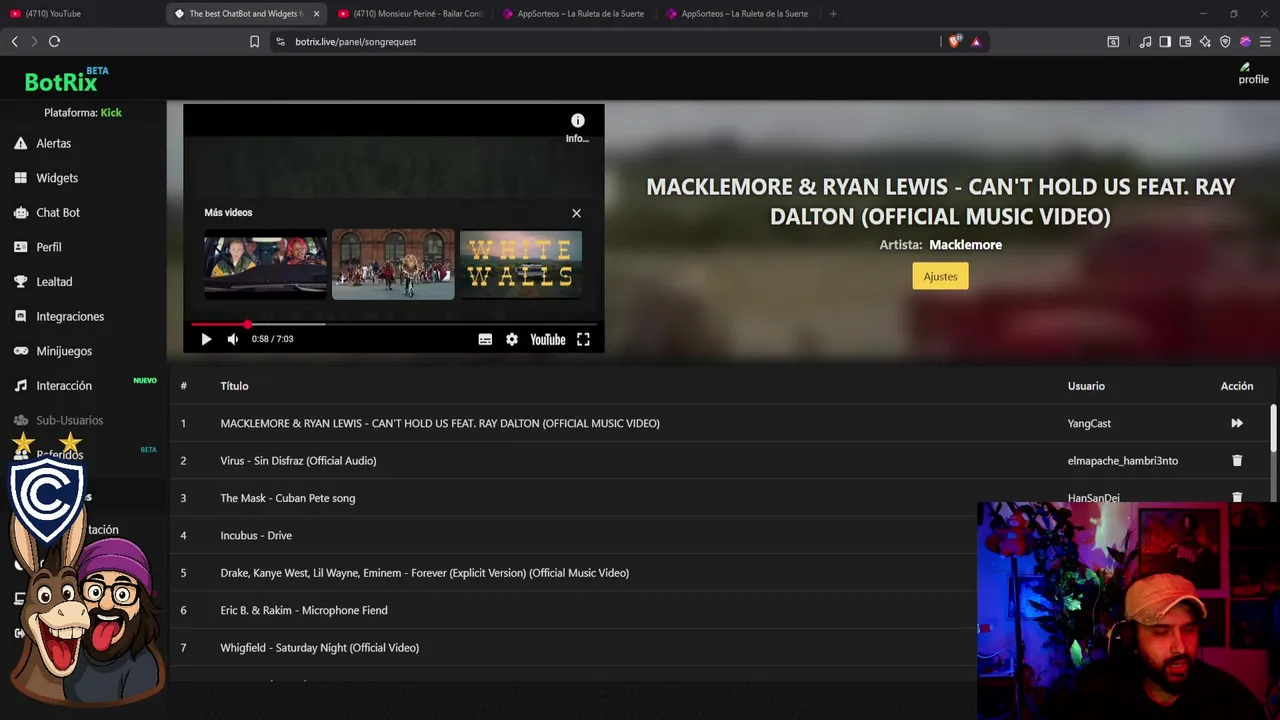Select Whigfield - Saturday Night row
This screenshot has width=1280, height=720.
[320, 648]
